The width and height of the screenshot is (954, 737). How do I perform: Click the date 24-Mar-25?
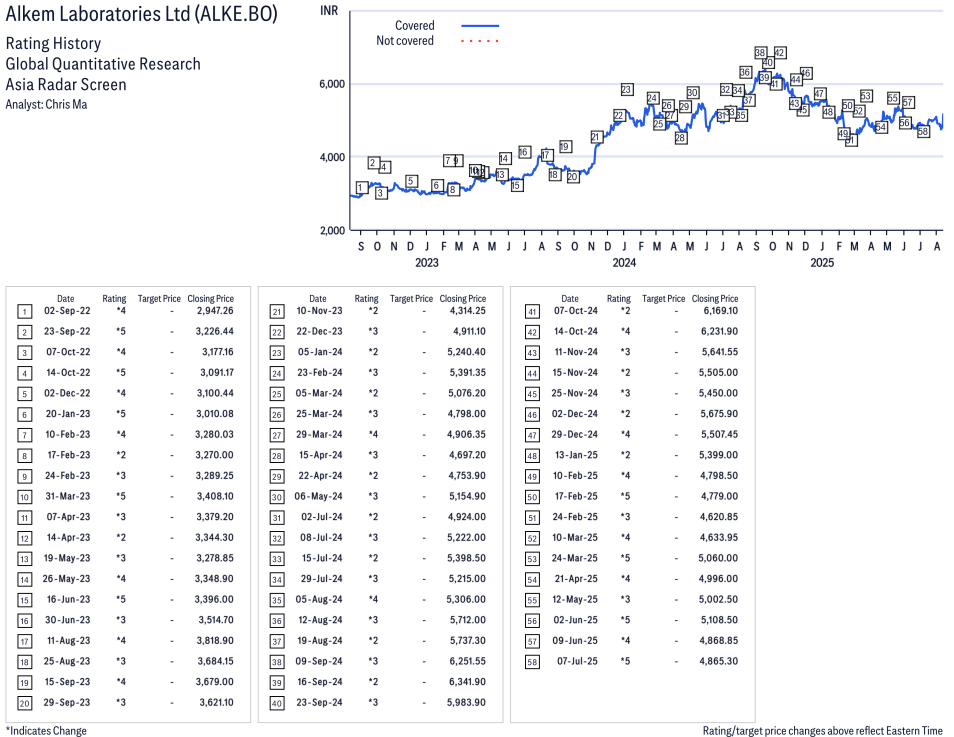pyautogui.click(x=574, y=558)
